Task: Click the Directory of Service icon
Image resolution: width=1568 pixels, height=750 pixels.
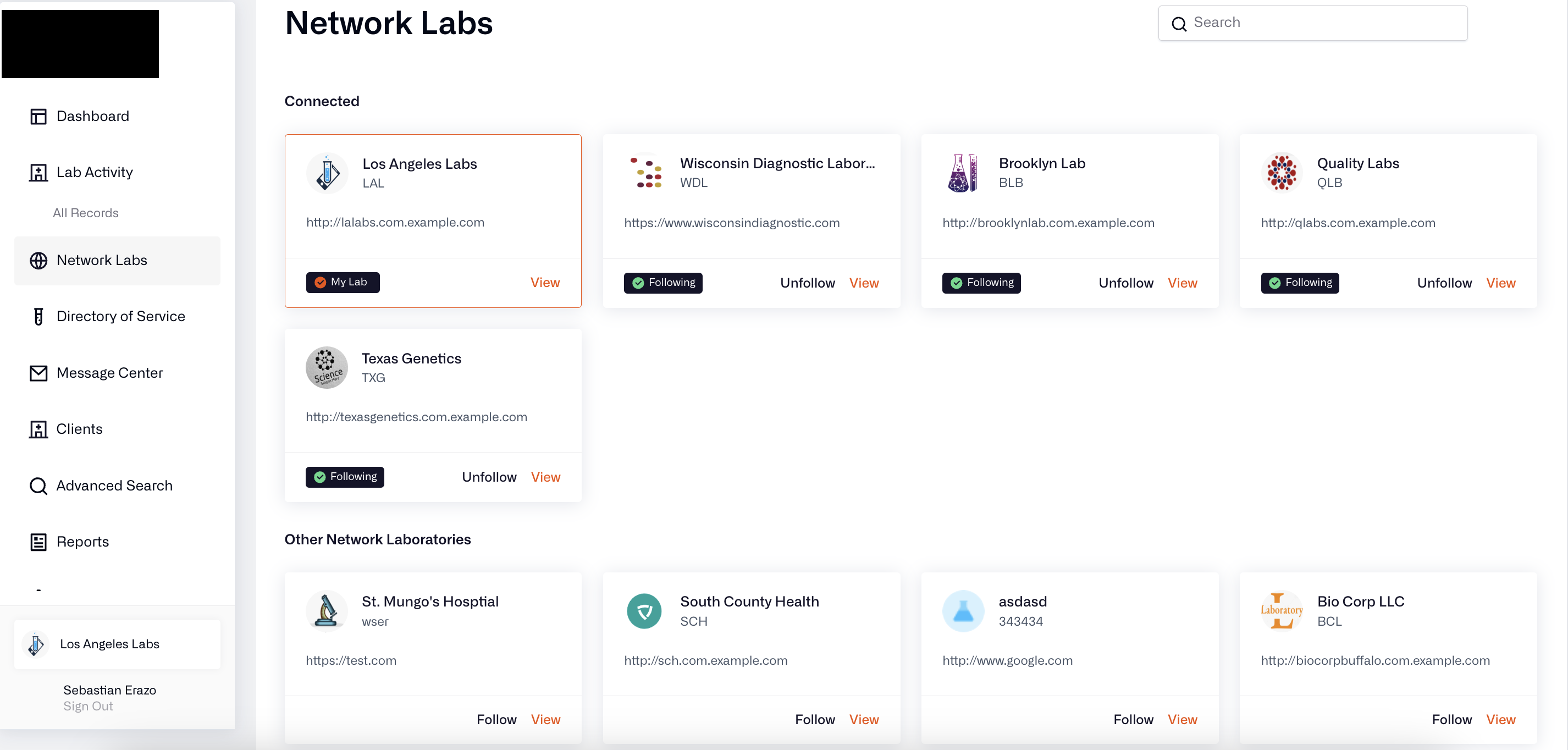Action: 37,316
